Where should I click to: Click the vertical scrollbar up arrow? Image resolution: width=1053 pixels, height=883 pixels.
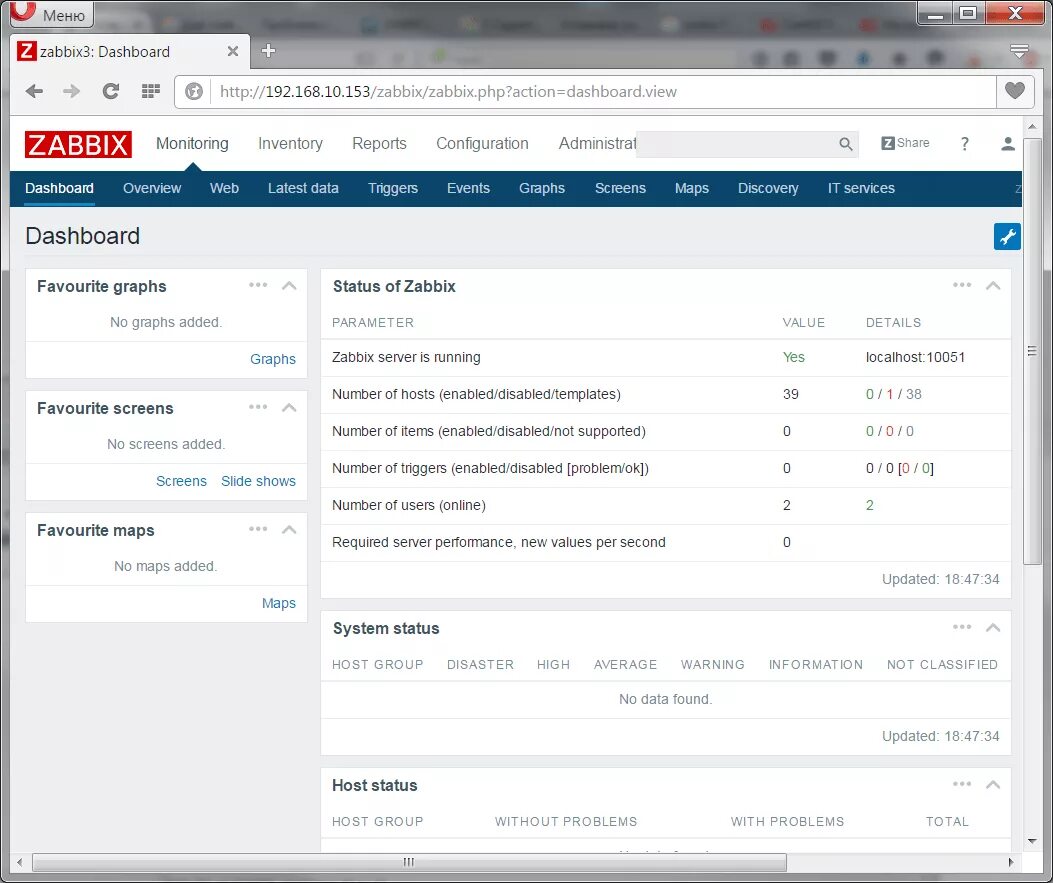click(1032, 126)
